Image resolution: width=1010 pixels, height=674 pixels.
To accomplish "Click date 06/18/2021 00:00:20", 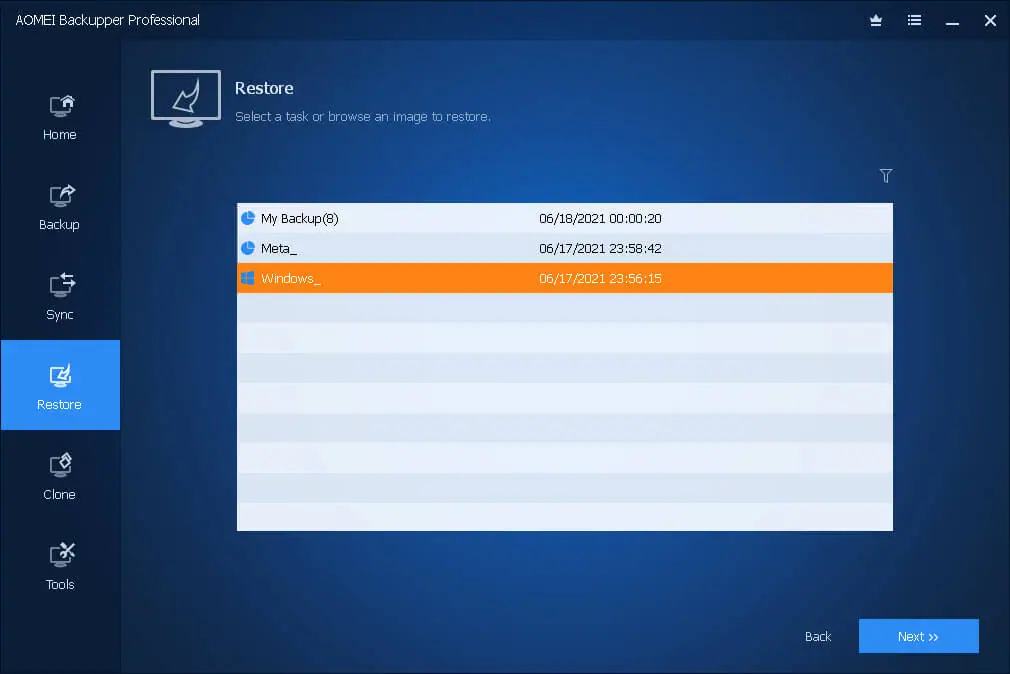I will coord(600,218).
